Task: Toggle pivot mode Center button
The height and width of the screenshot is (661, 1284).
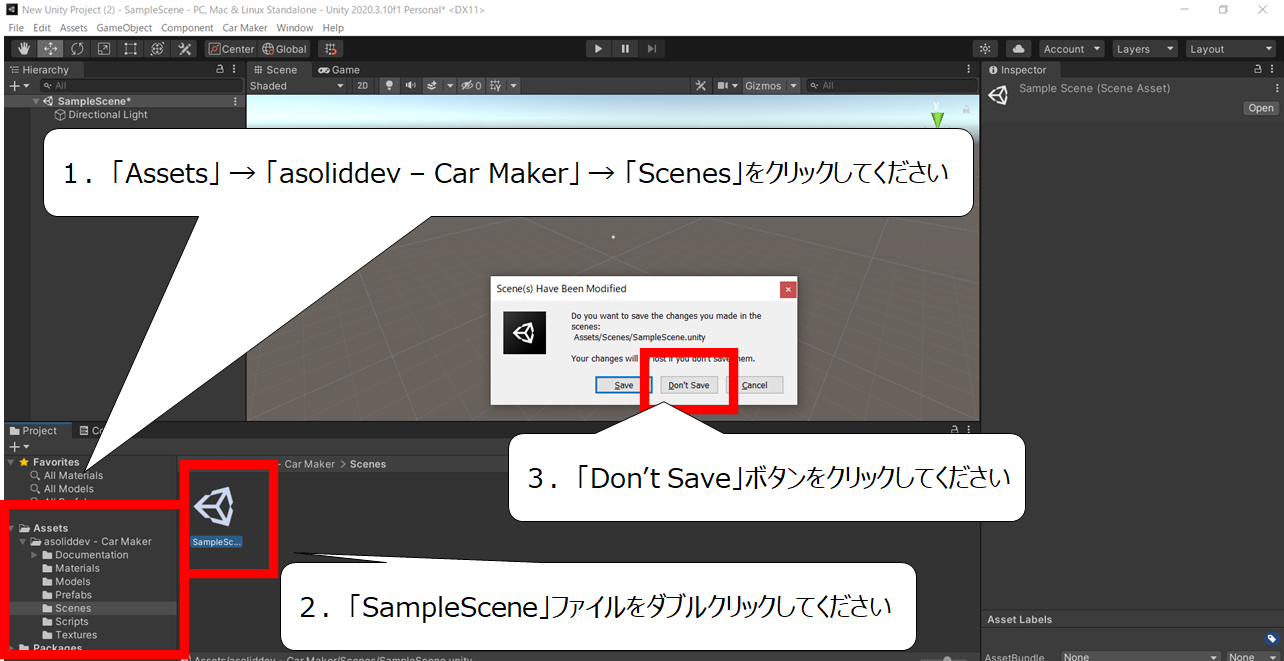Action: tap(231, 49)
